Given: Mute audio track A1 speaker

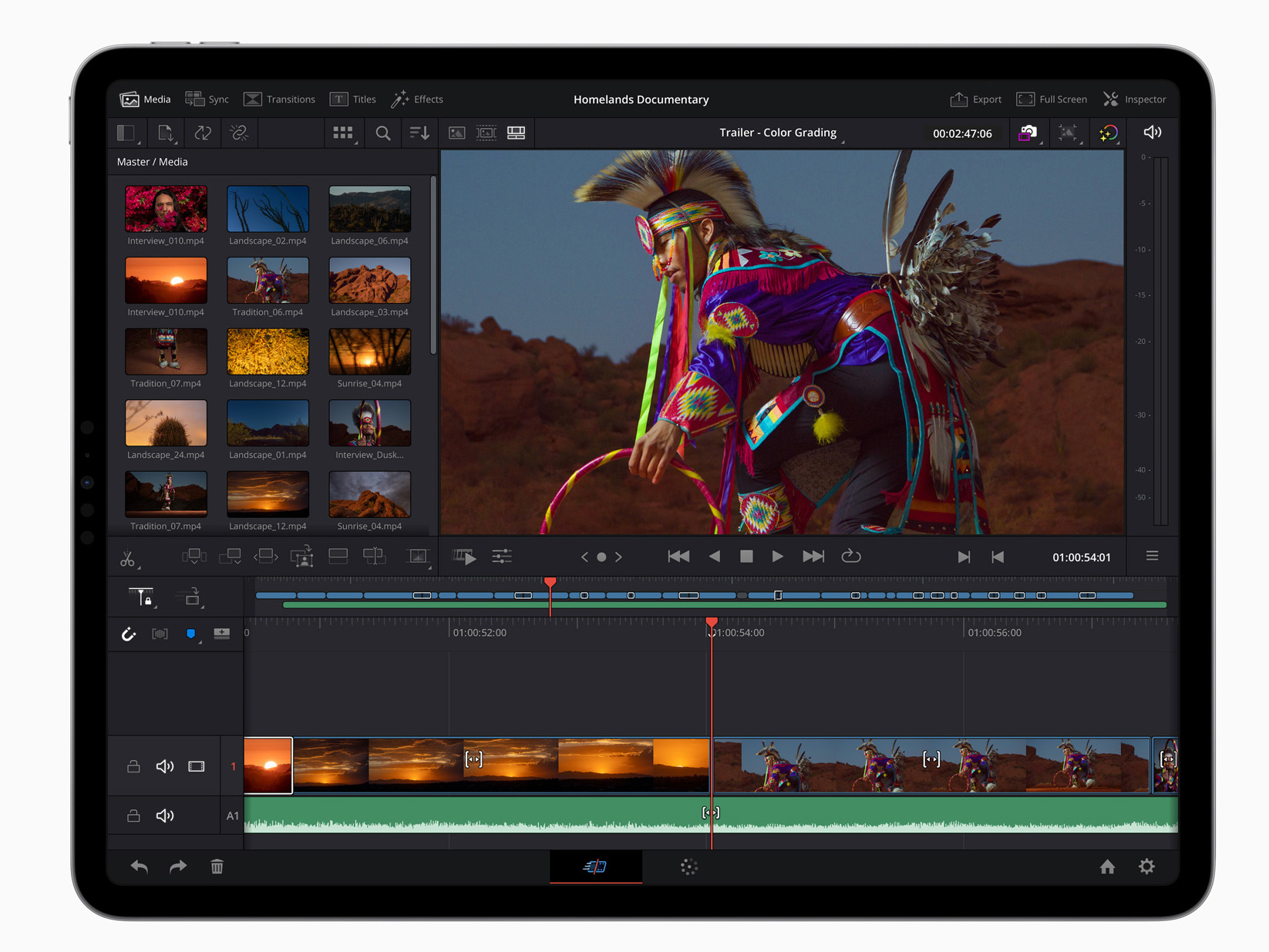Looking at the screenshot, I should [165, 816].
